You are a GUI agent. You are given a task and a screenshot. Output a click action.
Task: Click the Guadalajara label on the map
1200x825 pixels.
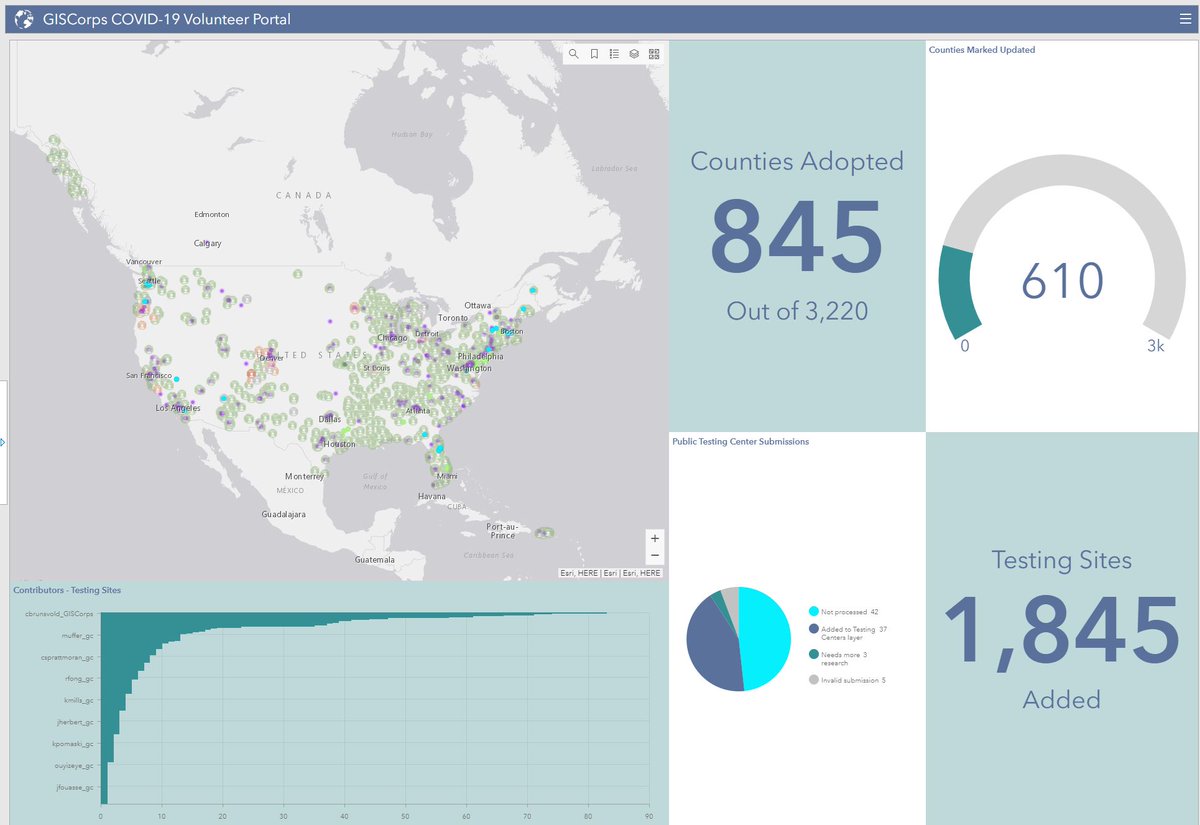tap(283, 514)
